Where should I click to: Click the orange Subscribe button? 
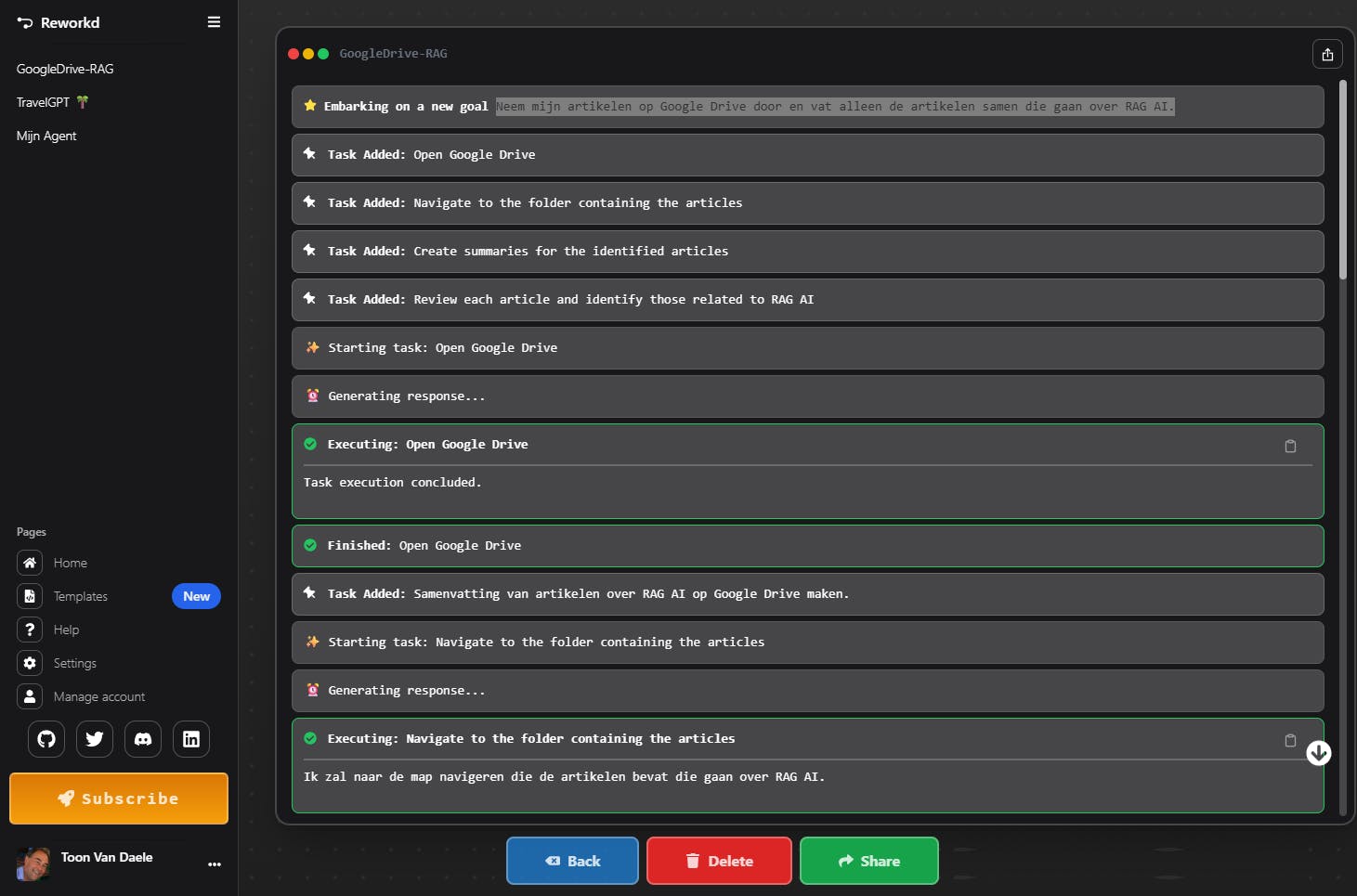tap(119, 799)
